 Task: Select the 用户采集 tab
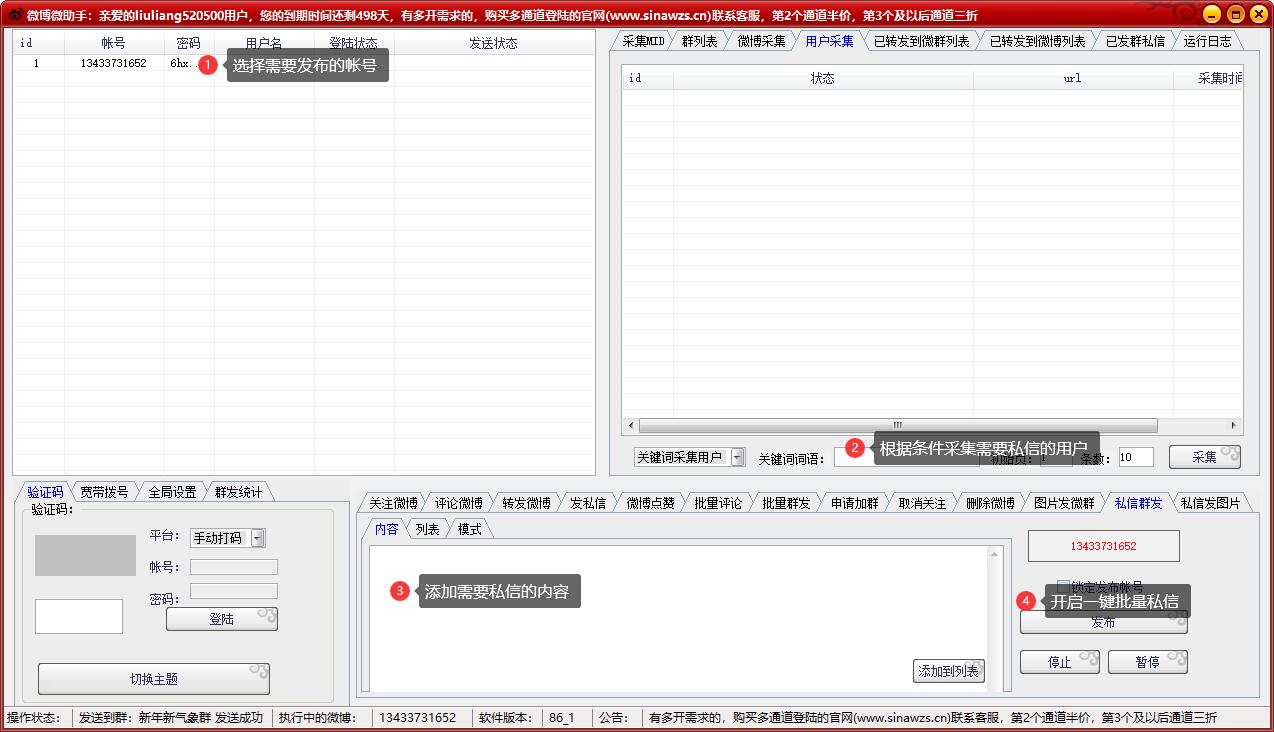[829, 41]
